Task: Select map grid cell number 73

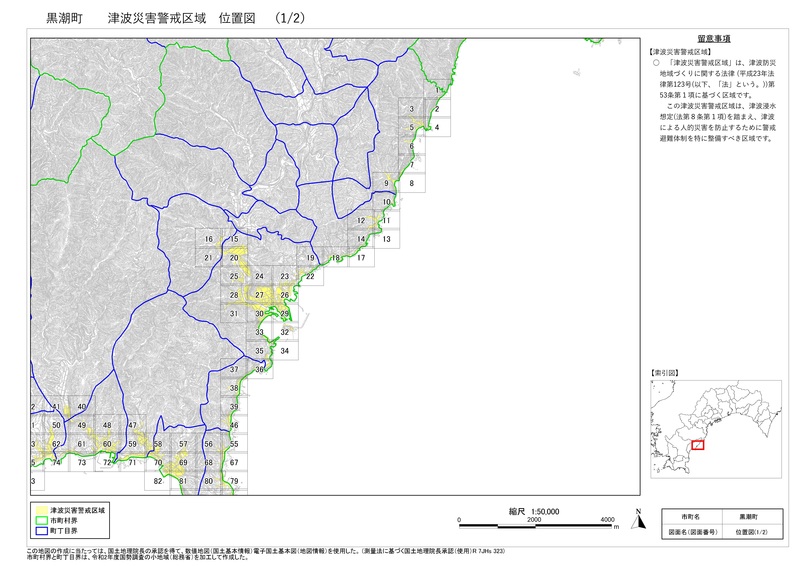Action: click(x=82, y=463)
